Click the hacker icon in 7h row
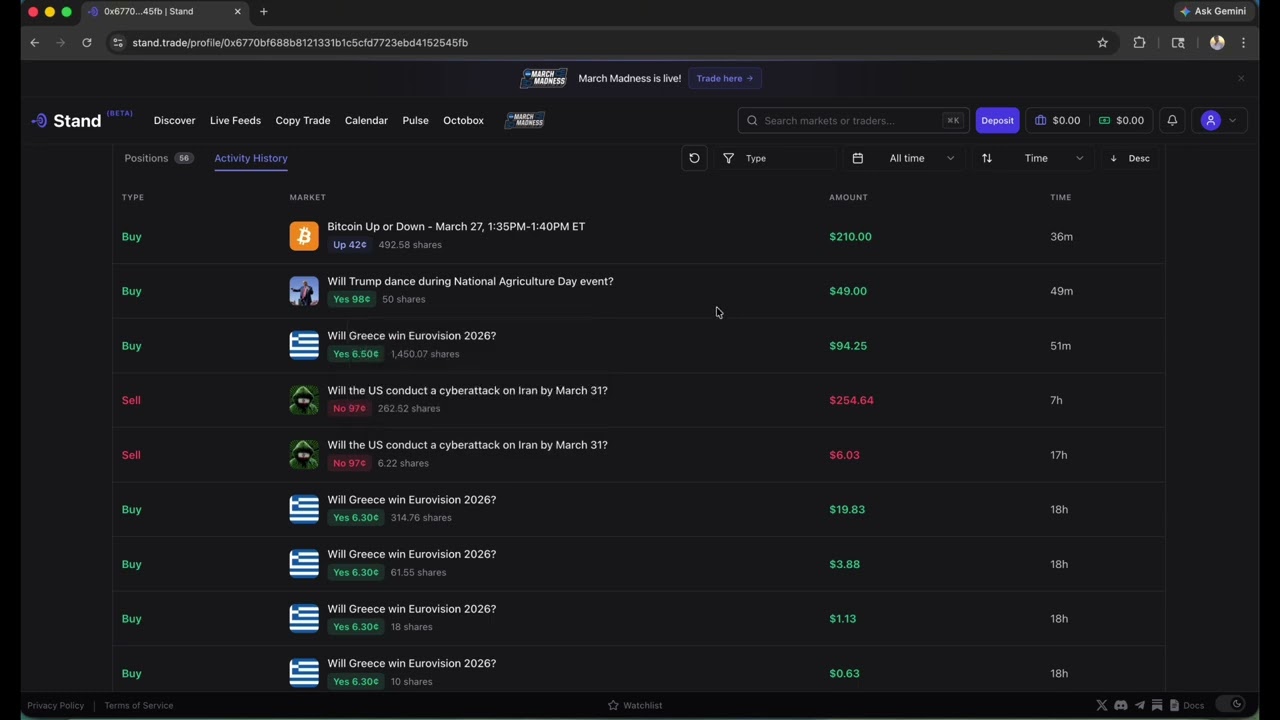This screenshot has width=1280, height=720. 304,400
